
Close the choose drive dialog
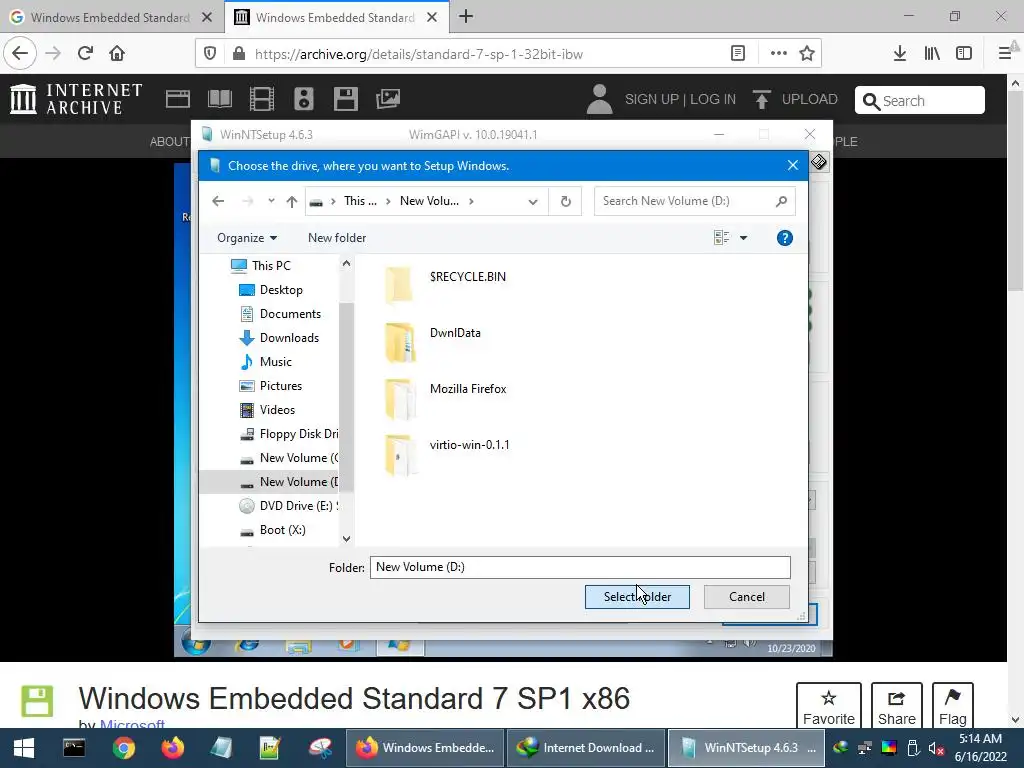(793, 165)
